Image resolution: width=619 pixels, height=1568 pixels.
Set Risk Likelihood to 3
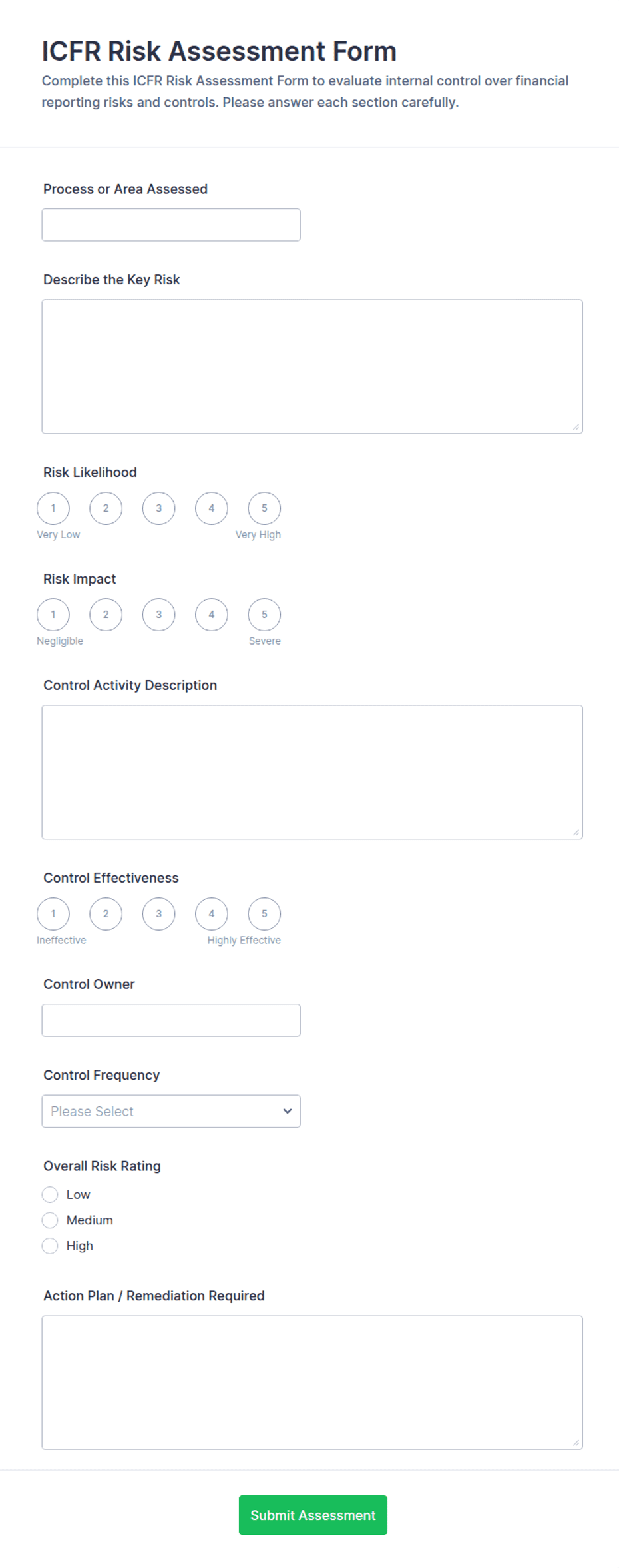point(158,508)
